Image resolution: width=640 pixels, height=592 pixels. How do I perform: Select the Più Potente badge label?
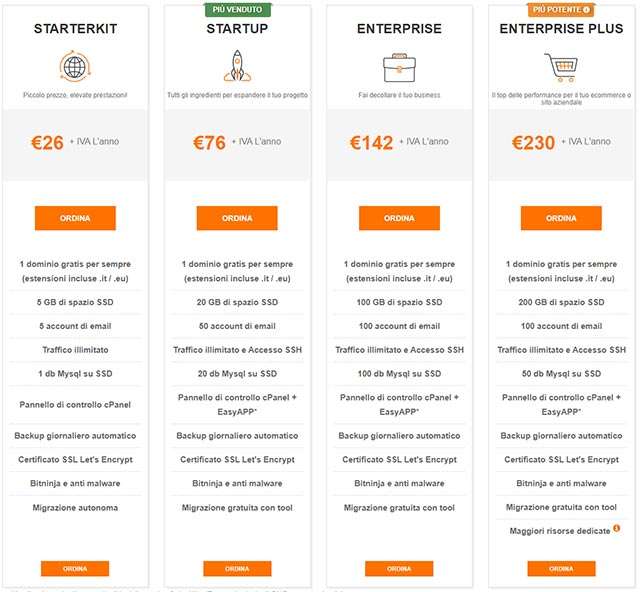[x=555, y=10]
